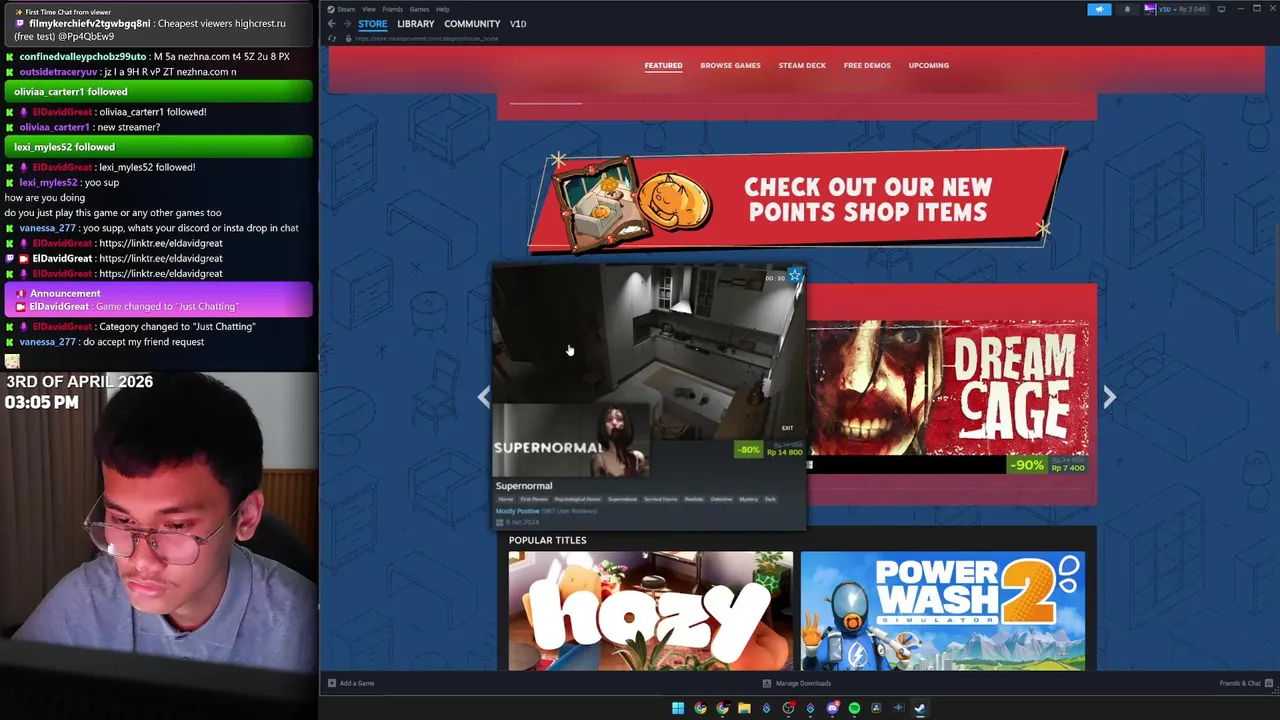Open the Friends menu
Screen dimensions: 1280x720
392,9
